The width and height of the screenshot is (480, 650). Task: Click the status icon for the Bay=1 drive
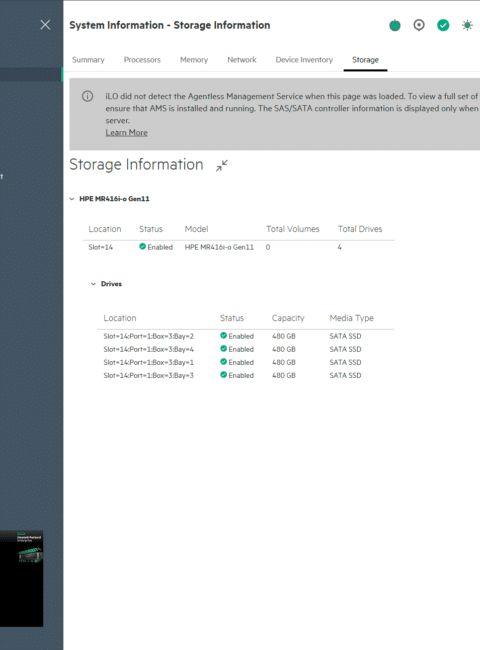pos(223,361)
